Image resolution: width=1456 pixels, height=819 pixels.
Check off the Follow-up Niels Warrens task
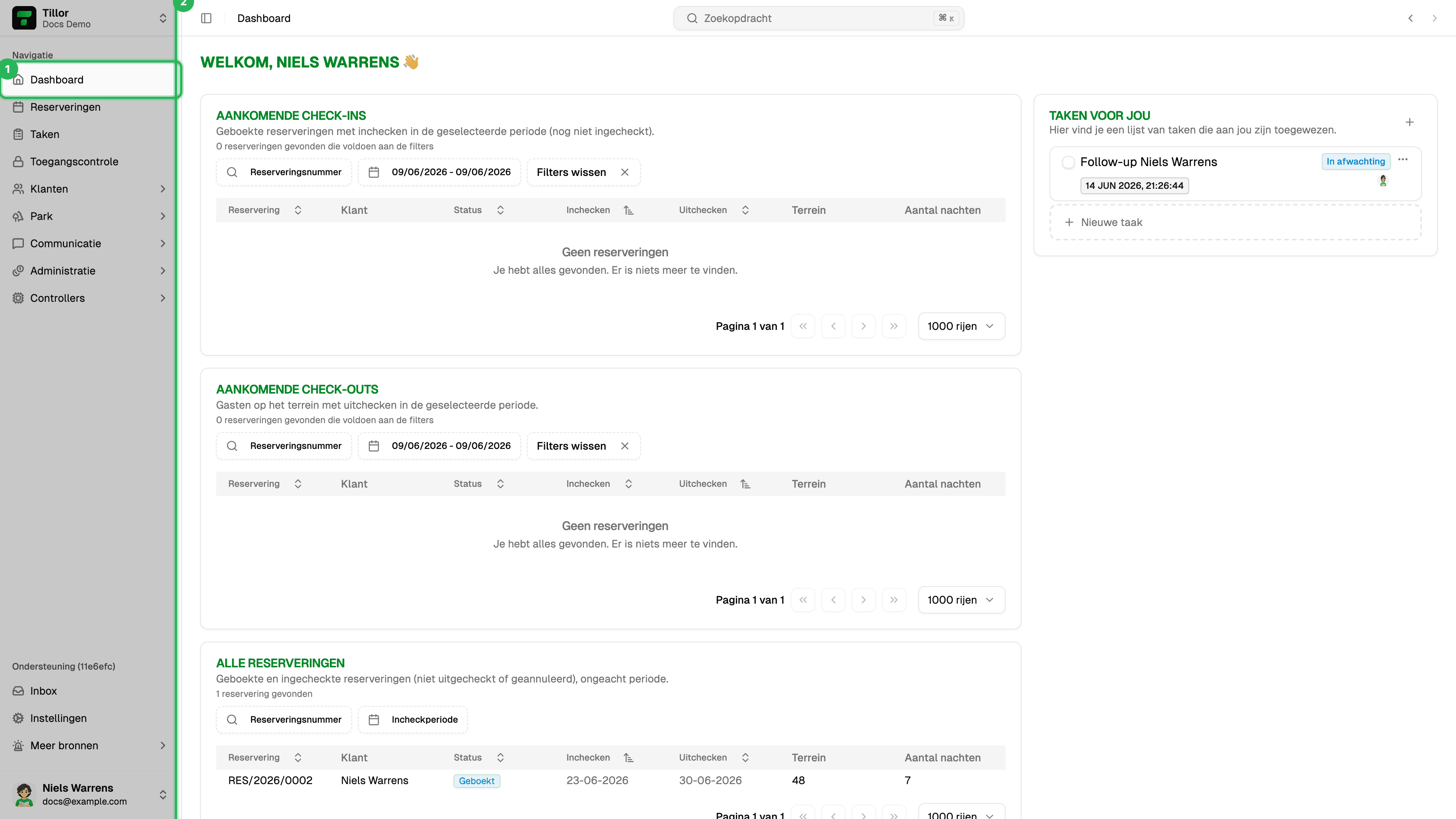pos(1068,162)
